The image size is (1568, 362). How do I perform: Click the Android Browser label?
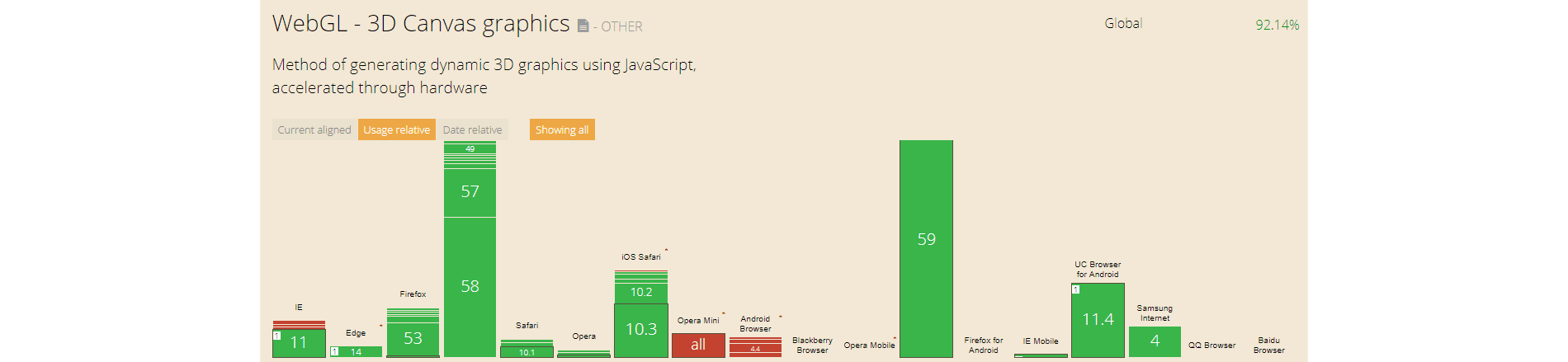(755, 323)
